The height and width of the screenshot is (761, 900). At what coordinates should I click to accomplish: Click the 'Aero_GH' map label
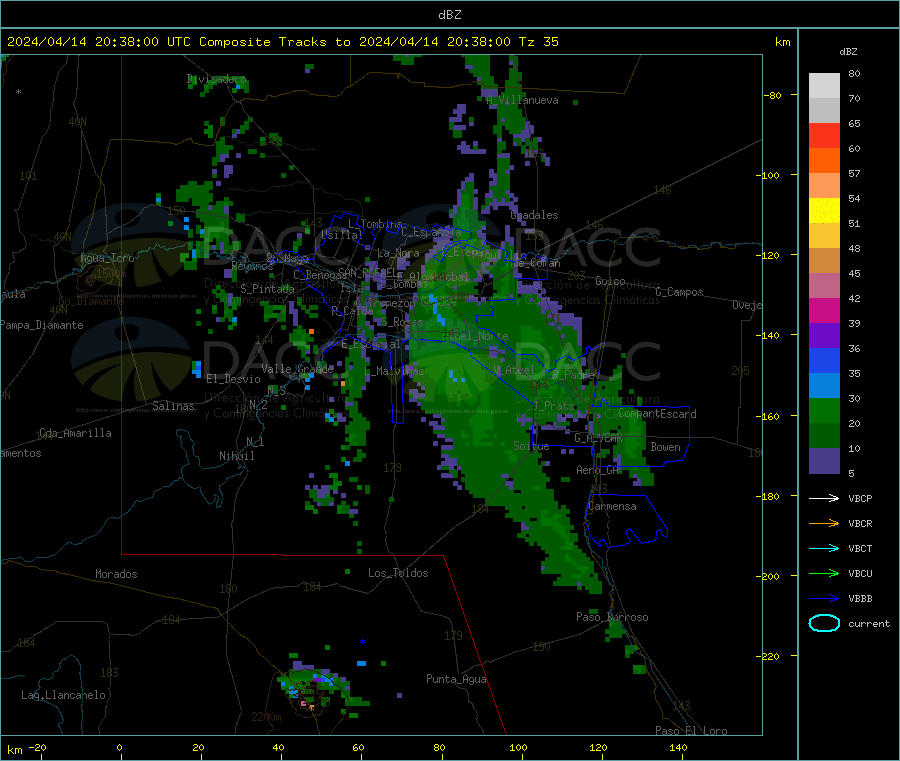click(598, 470)
